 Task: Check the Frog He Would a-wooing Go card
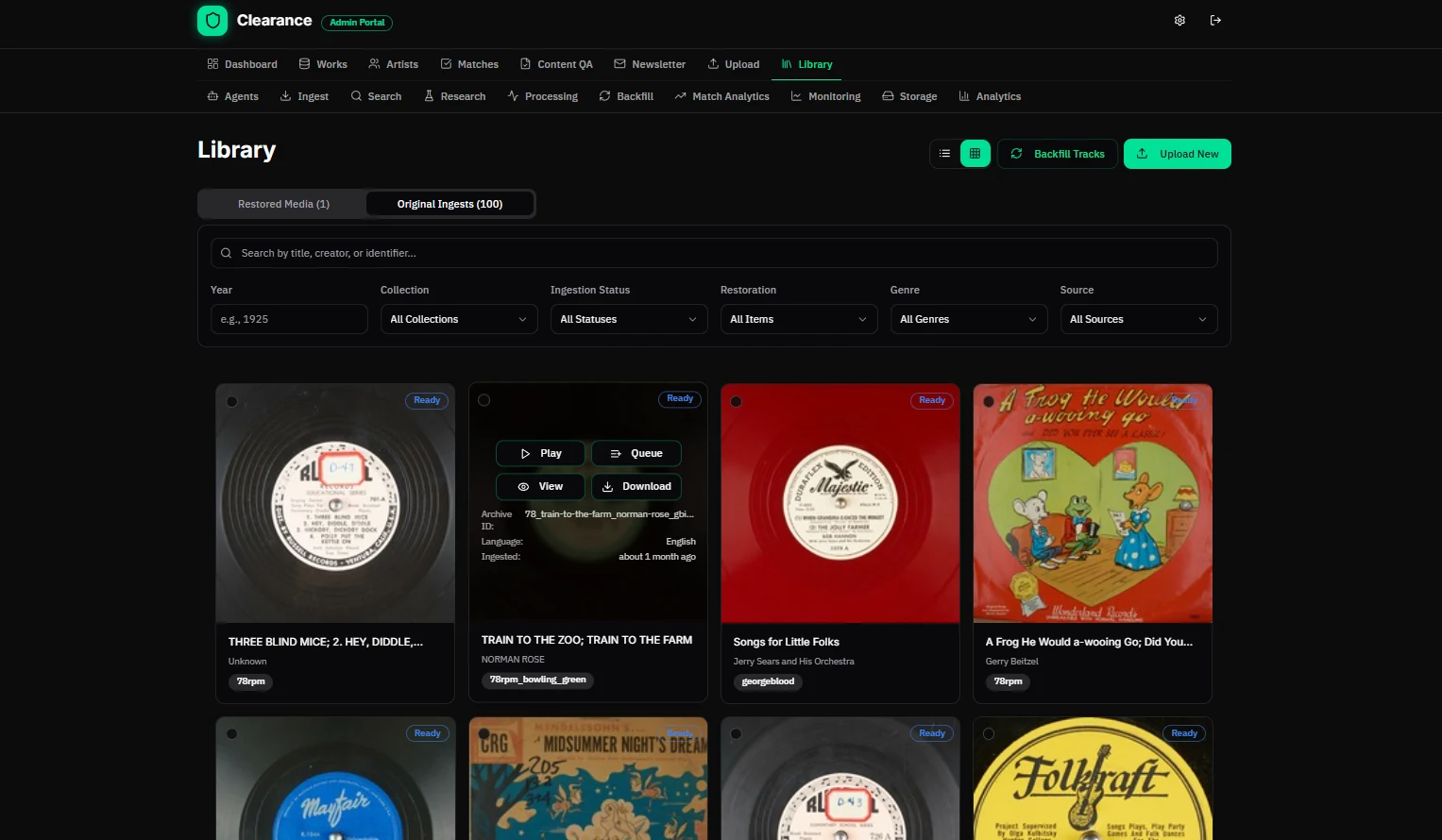(989, 401)
